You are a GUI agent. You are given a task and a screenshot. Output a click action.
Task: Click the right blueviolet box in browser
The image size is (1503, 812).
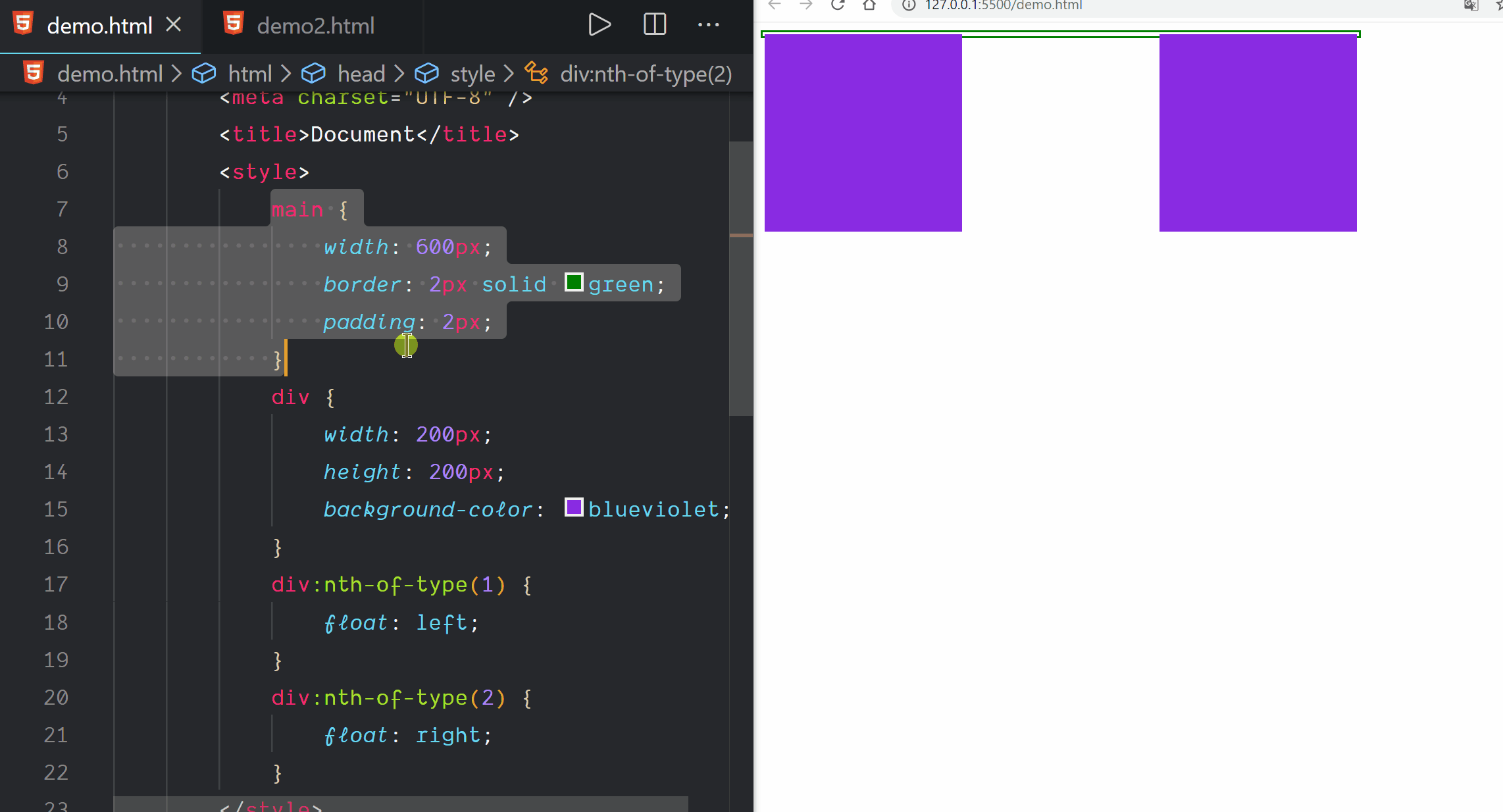pos(1258,133)
